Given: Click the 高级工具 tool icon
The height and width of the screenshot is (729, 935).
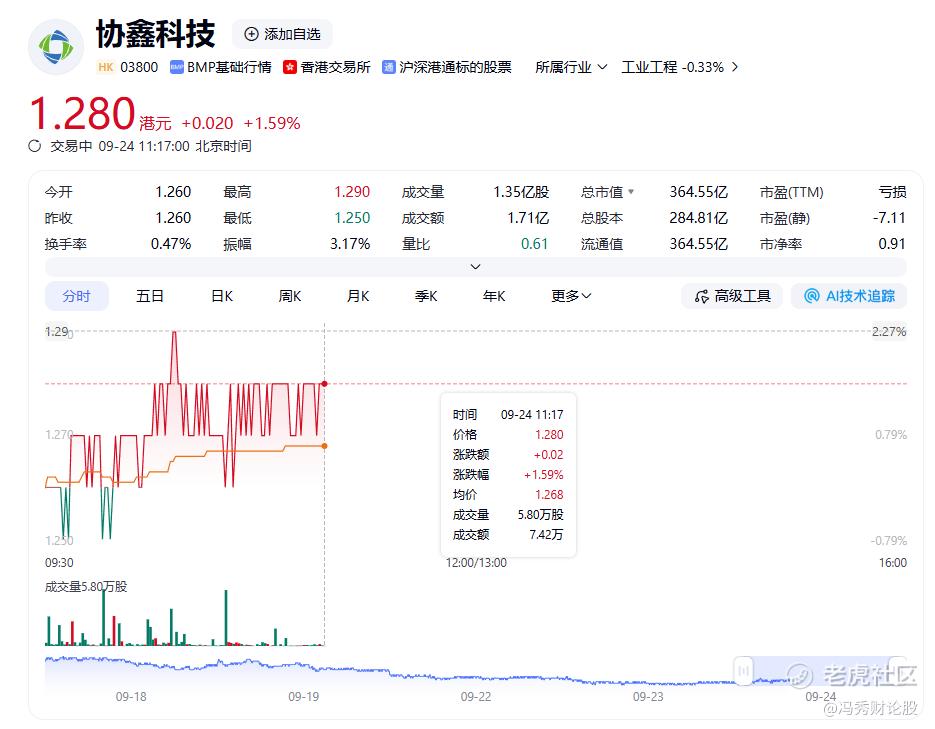Looking at the screenshot, I should coord(702,296).
